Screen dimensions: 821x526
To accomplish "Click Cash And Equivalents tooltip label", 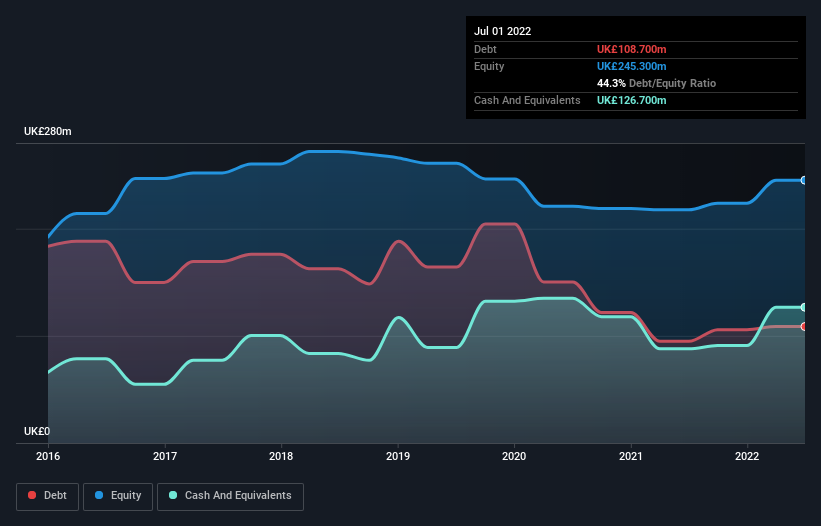I will coord(527,100).
